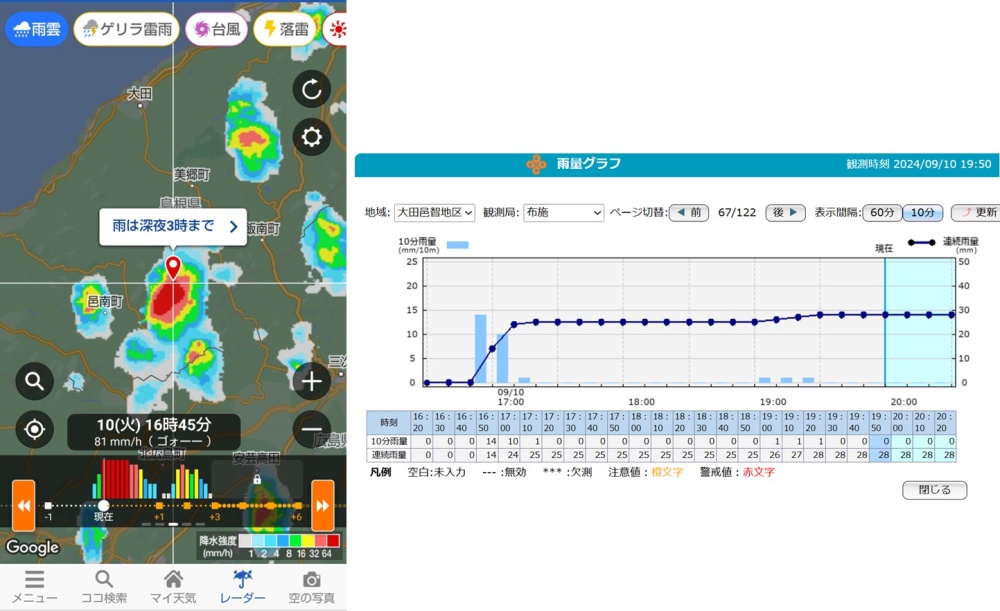The height and width of the screenshot is (611, 1000).
Task: Open the メニュー tab in bottom bar
Action: (34, 587)
